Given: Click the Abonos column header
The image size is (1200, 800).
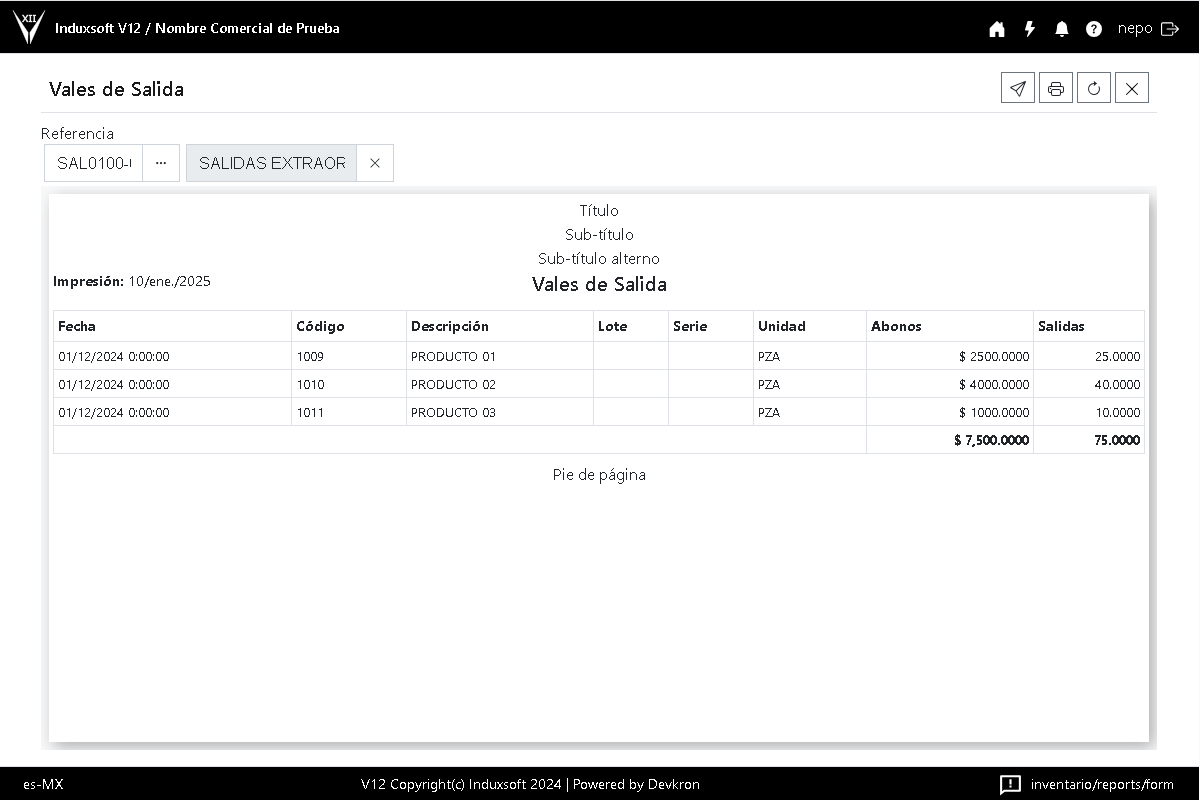Looking at the screenshot, I should (x=896, y=326).
